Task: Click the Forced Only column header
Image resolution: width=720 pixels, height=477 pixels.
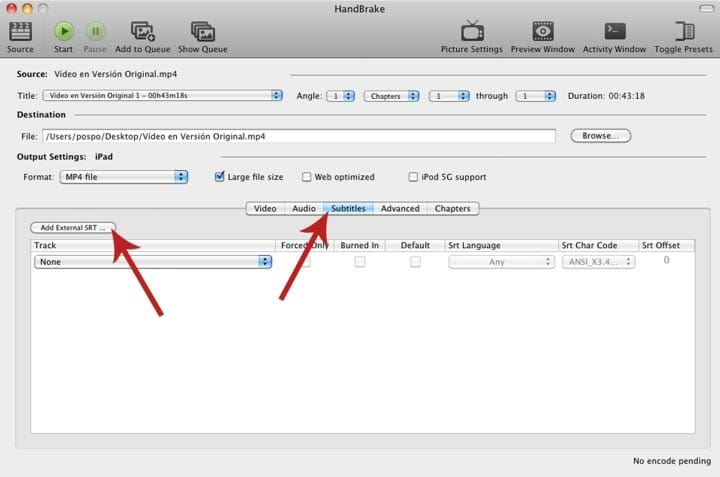Action: (x=305, y=245)
